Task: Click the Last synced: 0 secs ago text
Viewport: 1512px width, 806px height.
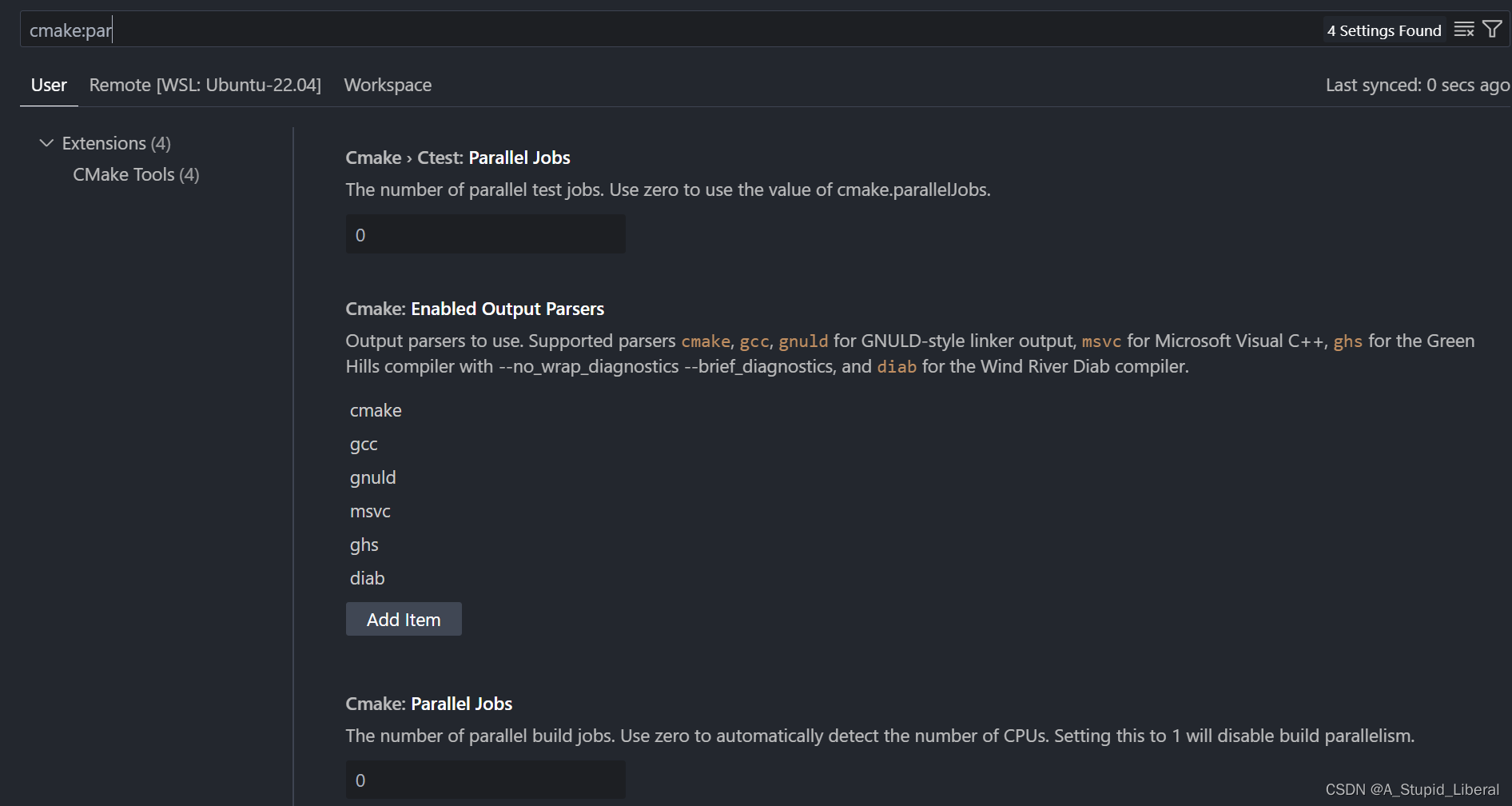Action: coord(1417,85)
